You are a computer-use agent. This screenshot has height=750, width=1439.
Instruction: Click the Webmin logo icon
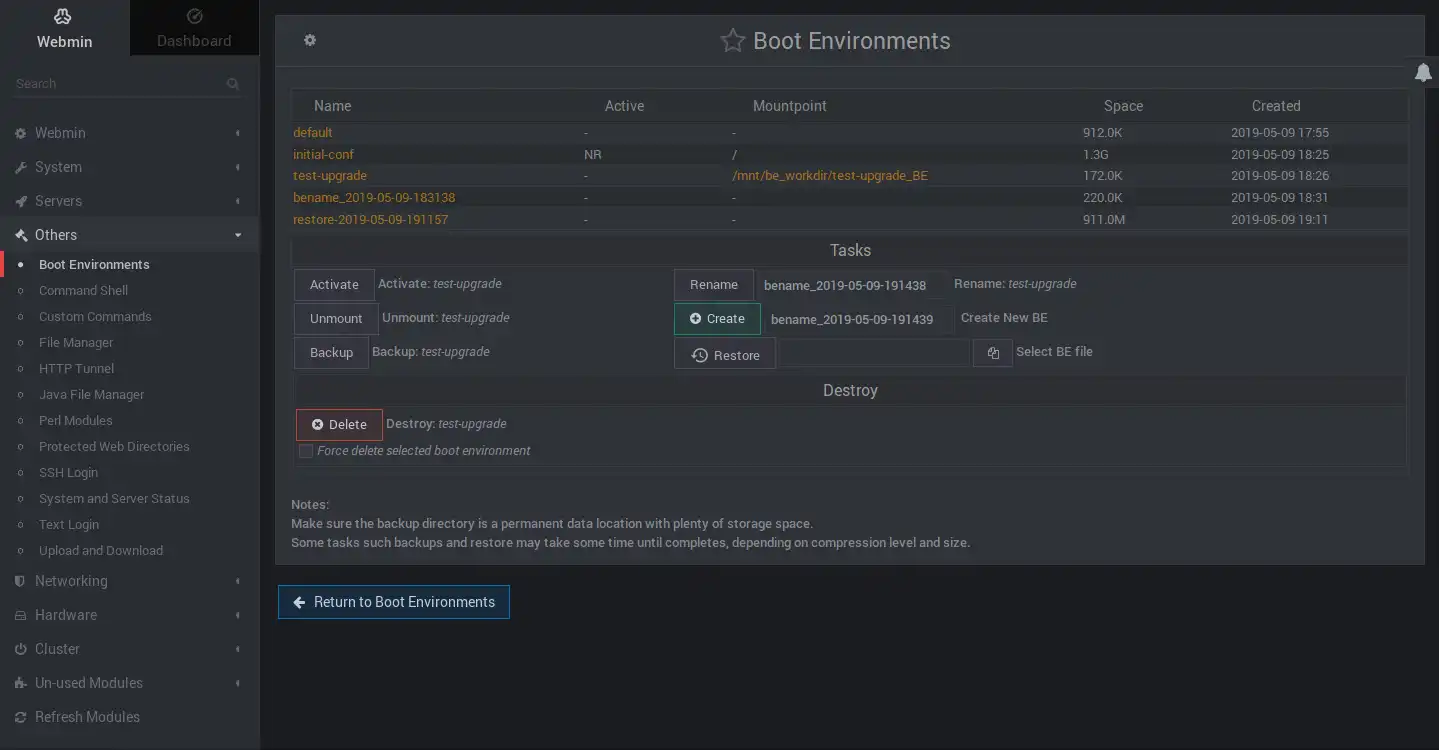[x=64, y=16]
